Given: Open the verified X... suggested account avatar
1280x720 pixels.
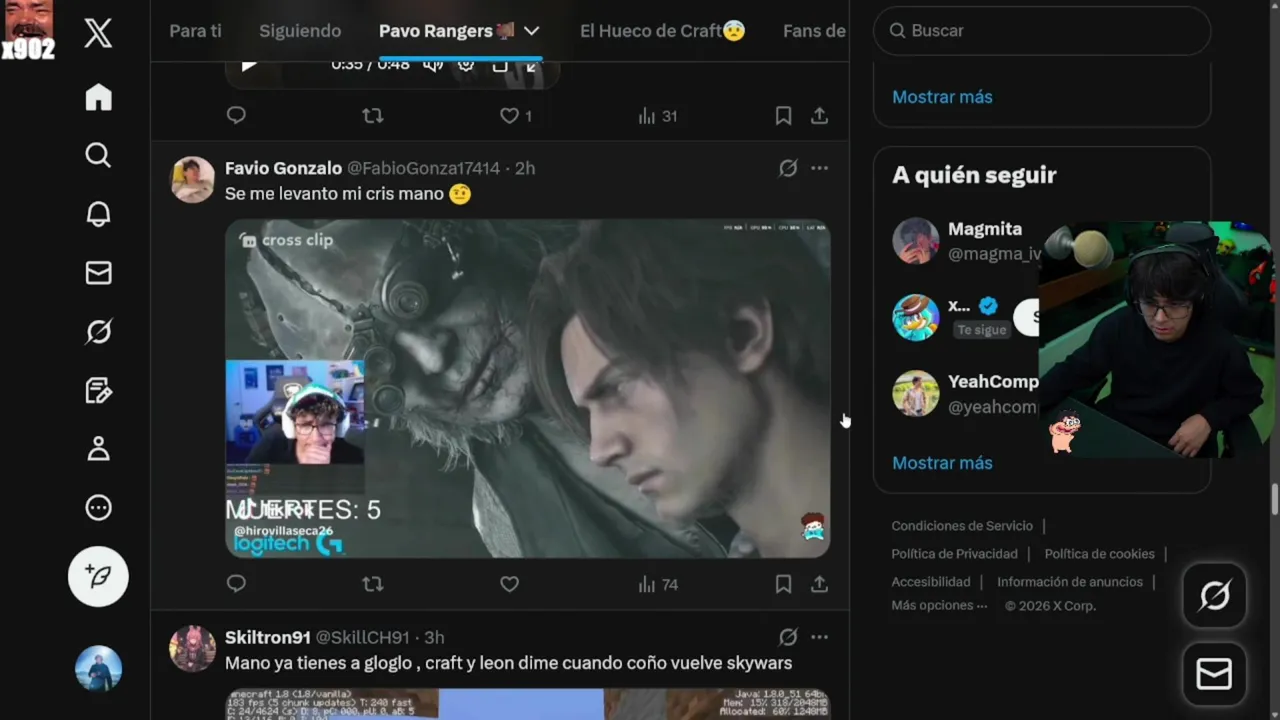Looking at the screenshot, I should [x=915, y=317].
